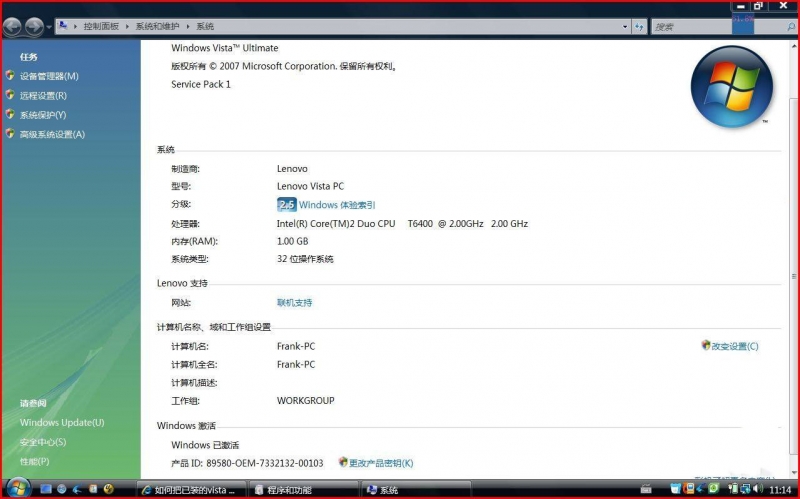Viewport: 800px width, 499px height.
Task: Click the 1.00 GB memory value
Action: [292, 241]
